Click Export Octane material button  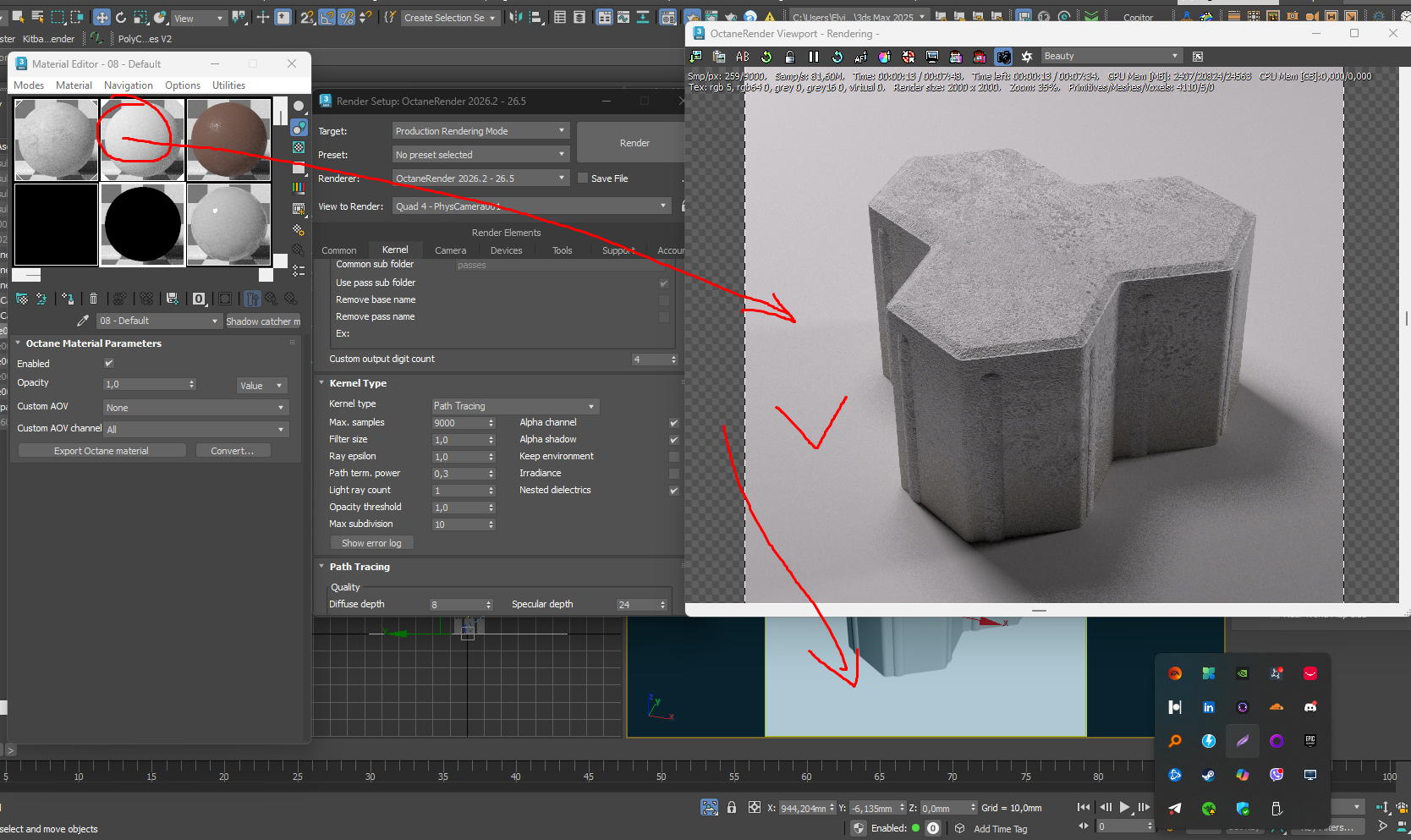[x=102, y=451]
